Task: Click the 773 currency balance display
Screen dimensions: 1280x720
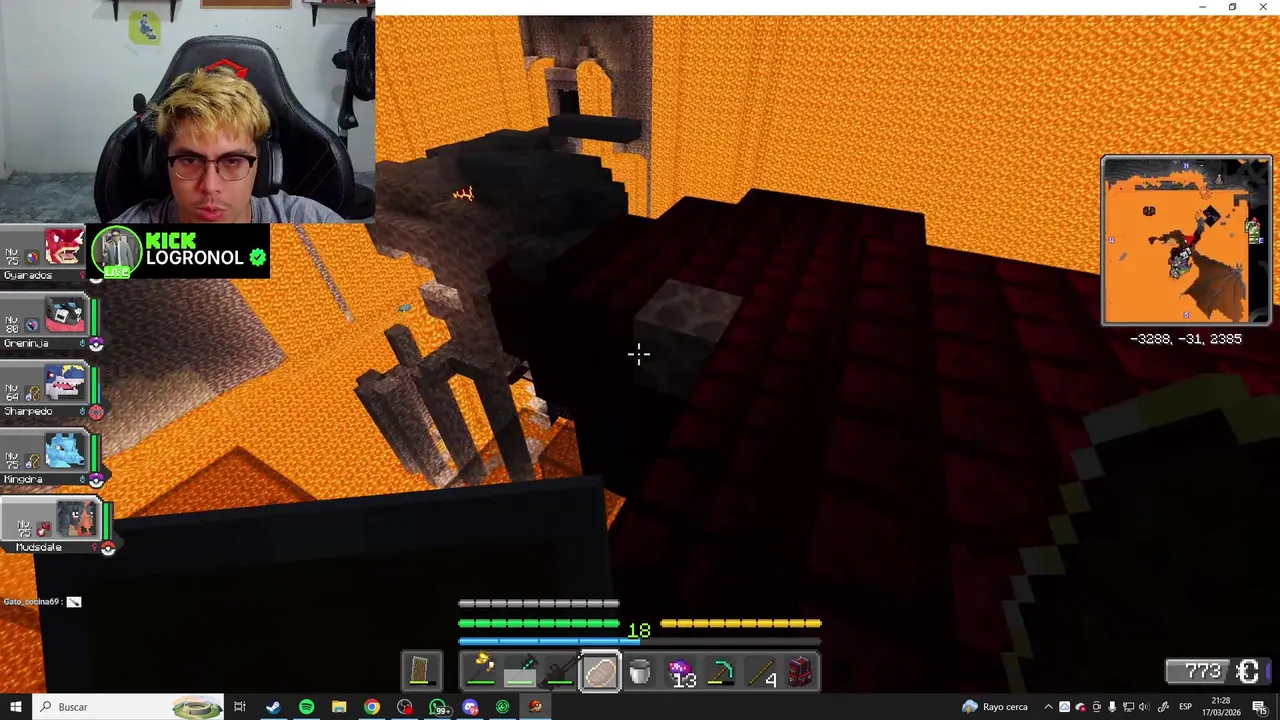Action: coord(1216,671)
